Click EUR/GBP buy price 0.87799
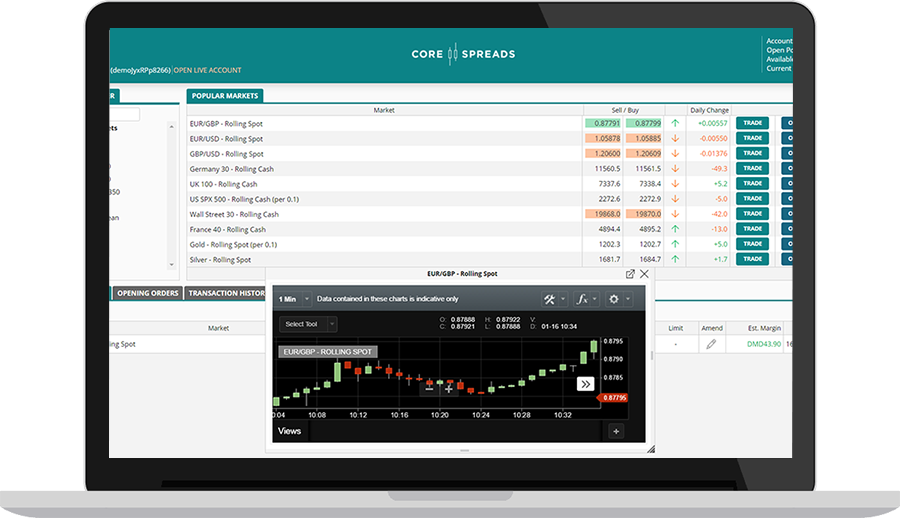 point(644,123)
